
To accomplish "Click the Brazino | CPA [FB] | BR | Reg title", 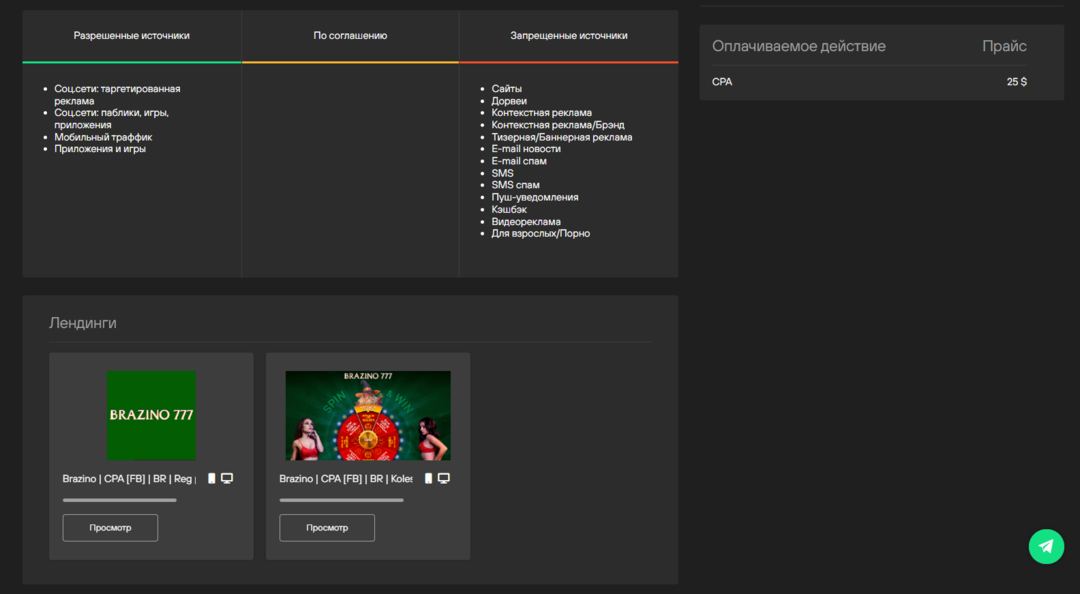I will click(x=129, y=479).
